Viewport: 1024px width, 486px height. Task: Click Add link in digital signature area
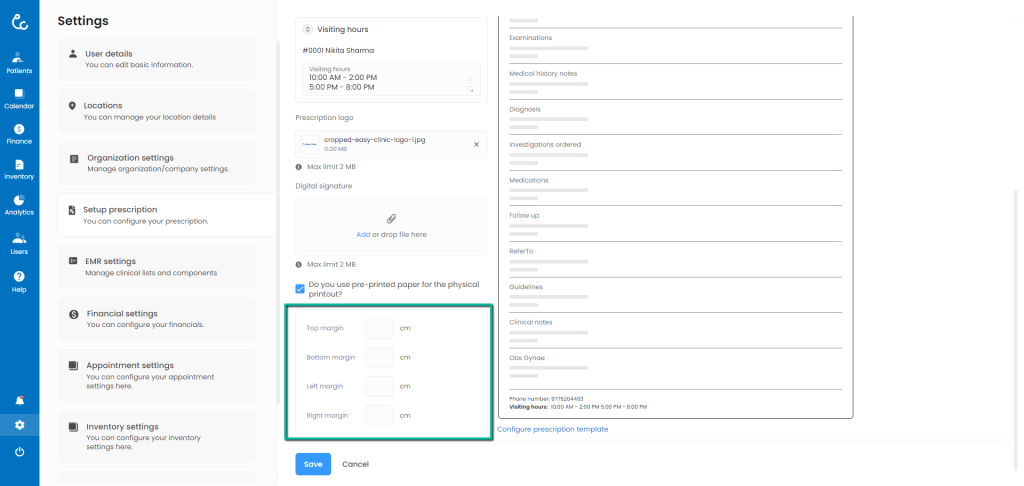362,234
